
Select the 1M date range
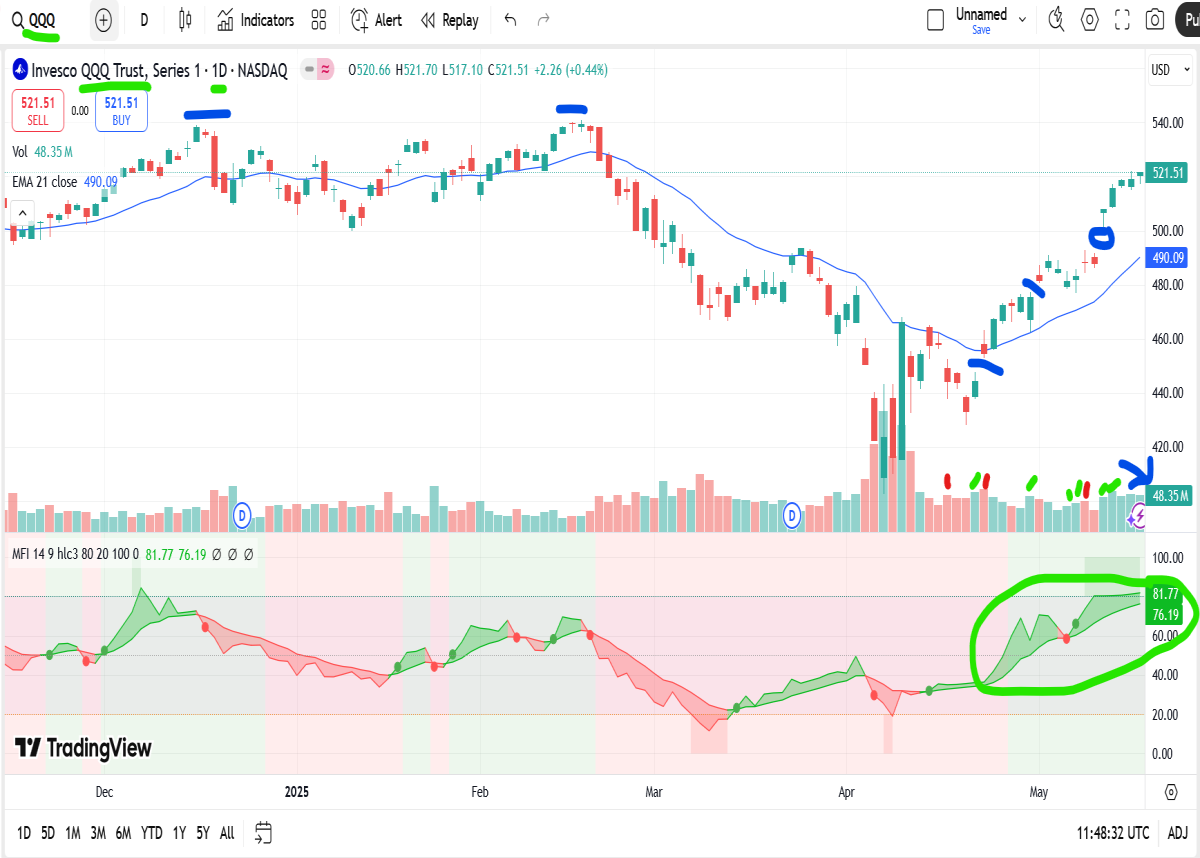pos(73,832)
